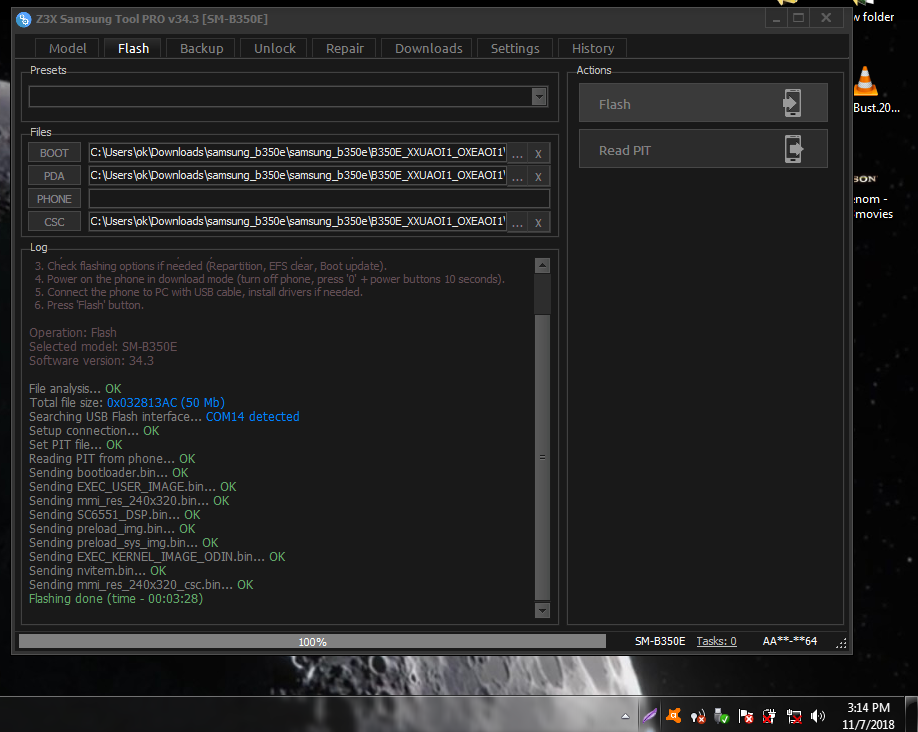Click the orange Avast tray icon
Image resolution: width=918 pixels, height=732 pixels.
coord(674,715)
